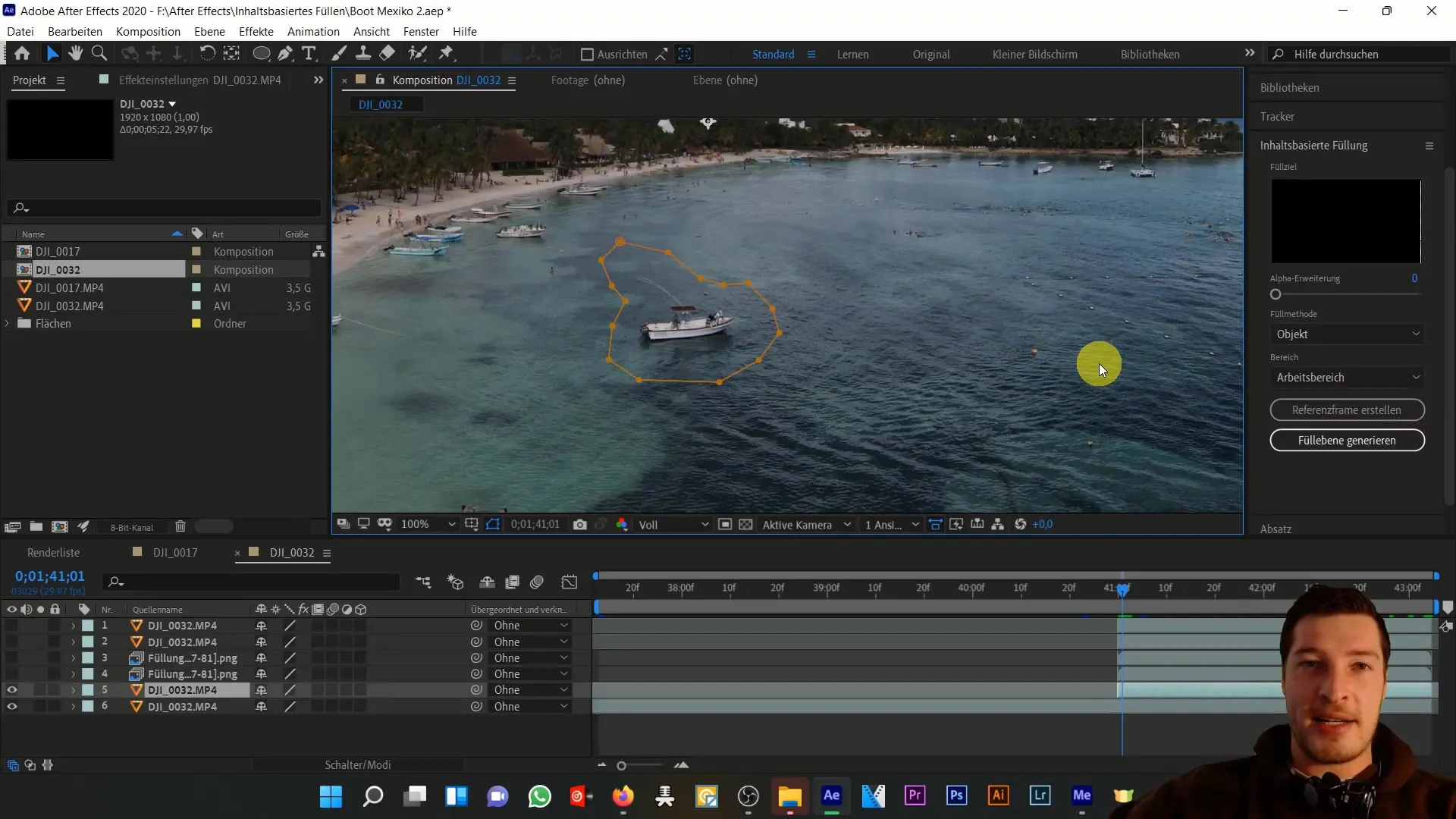Select the Pen tool in toolbar
Image resolution: width=1456 pixels, height=819 pixels.
[283, 54]
